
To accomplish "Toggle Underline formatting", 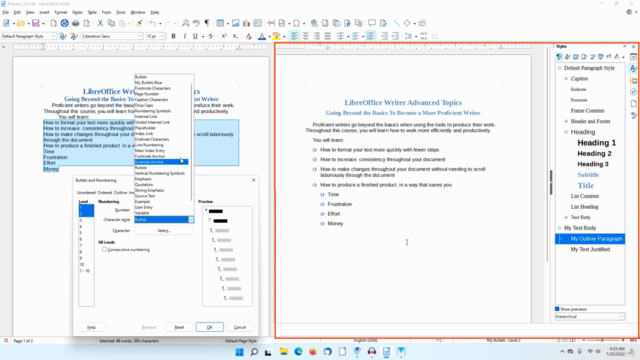I will pyautogui.click(x=195, y=36).
